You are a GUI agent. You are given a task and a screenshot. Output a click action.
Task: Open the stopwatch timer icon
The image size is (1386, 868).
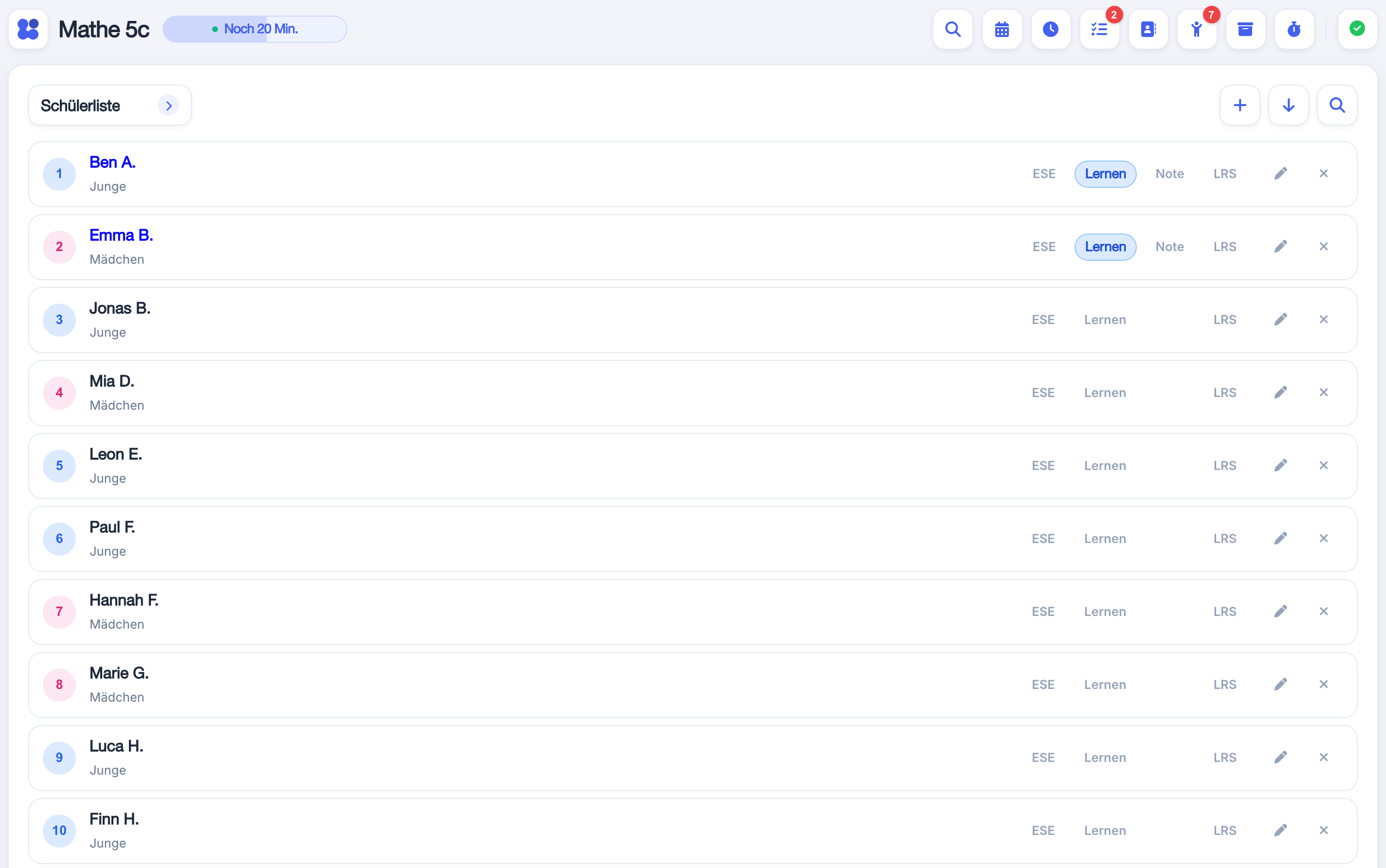1294,29
